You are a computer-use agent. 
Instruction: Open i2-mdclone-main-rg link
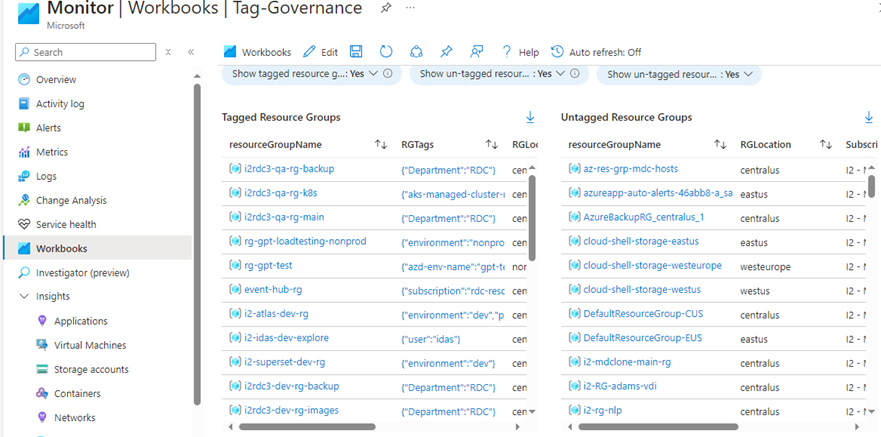(x=628, y=362)
